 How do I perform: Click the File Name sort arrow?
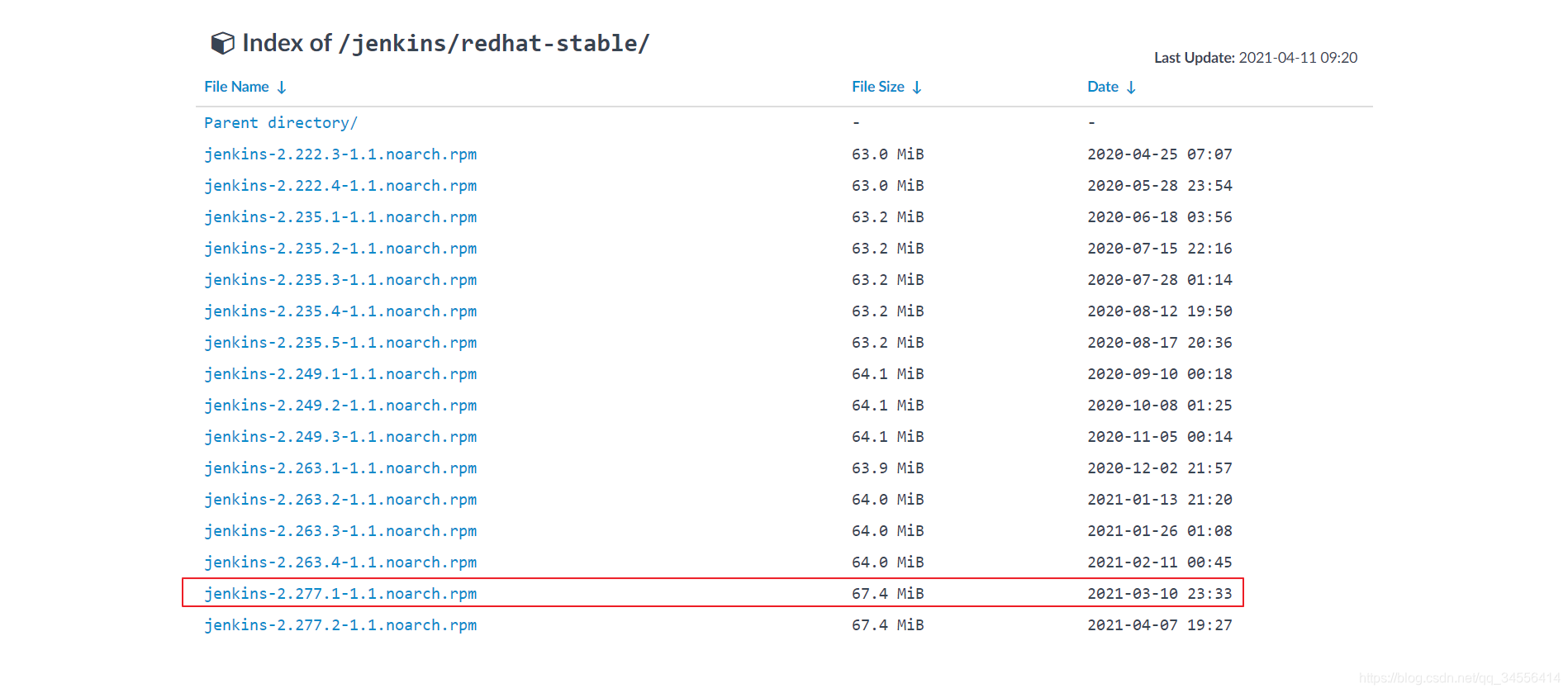[282, 88]
